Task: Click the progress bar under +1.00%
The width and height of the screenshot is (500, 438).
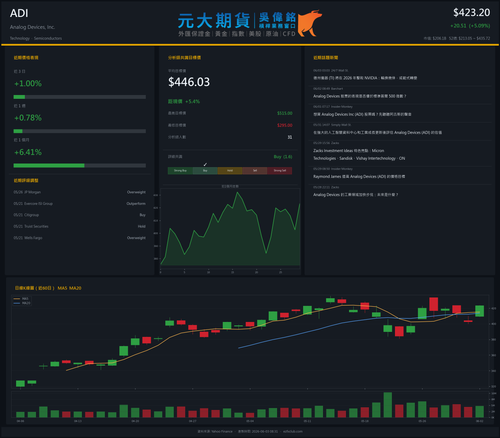Action: click(80, 97)
